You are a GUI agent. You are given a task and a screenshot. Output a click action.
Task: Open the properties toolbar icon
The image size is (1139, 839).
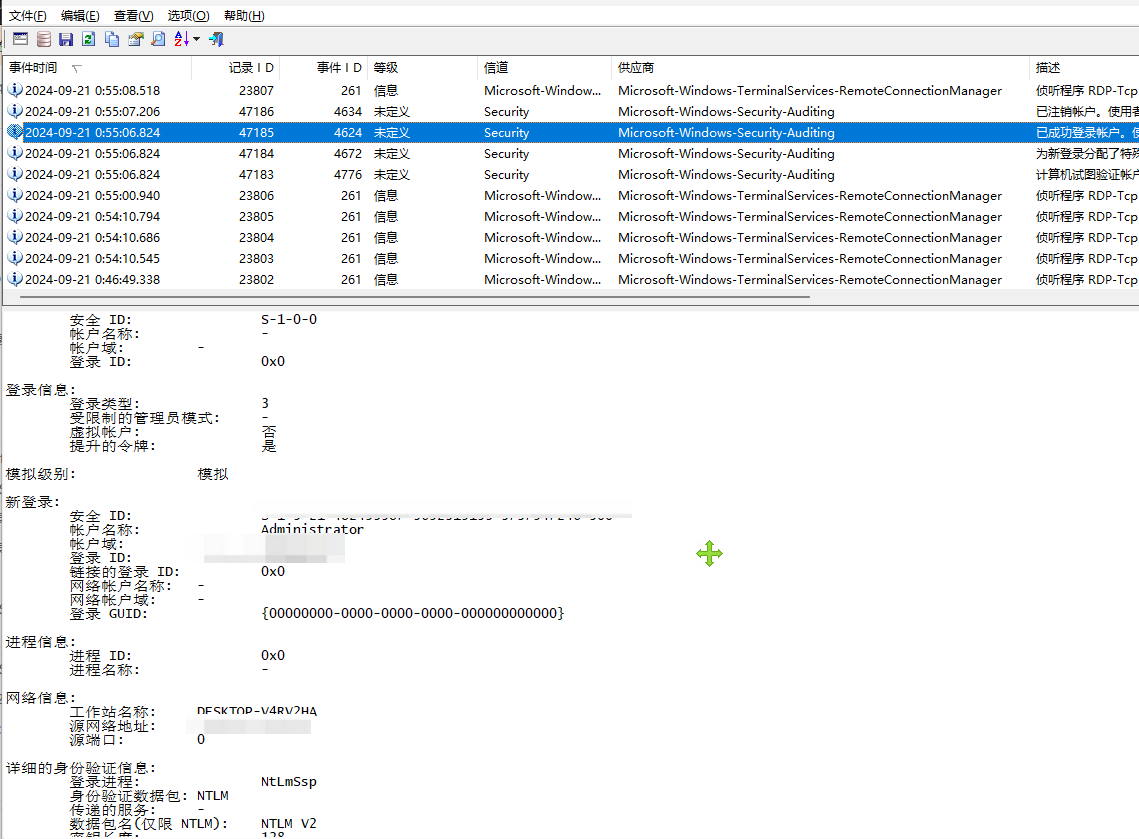pos(135,39)
